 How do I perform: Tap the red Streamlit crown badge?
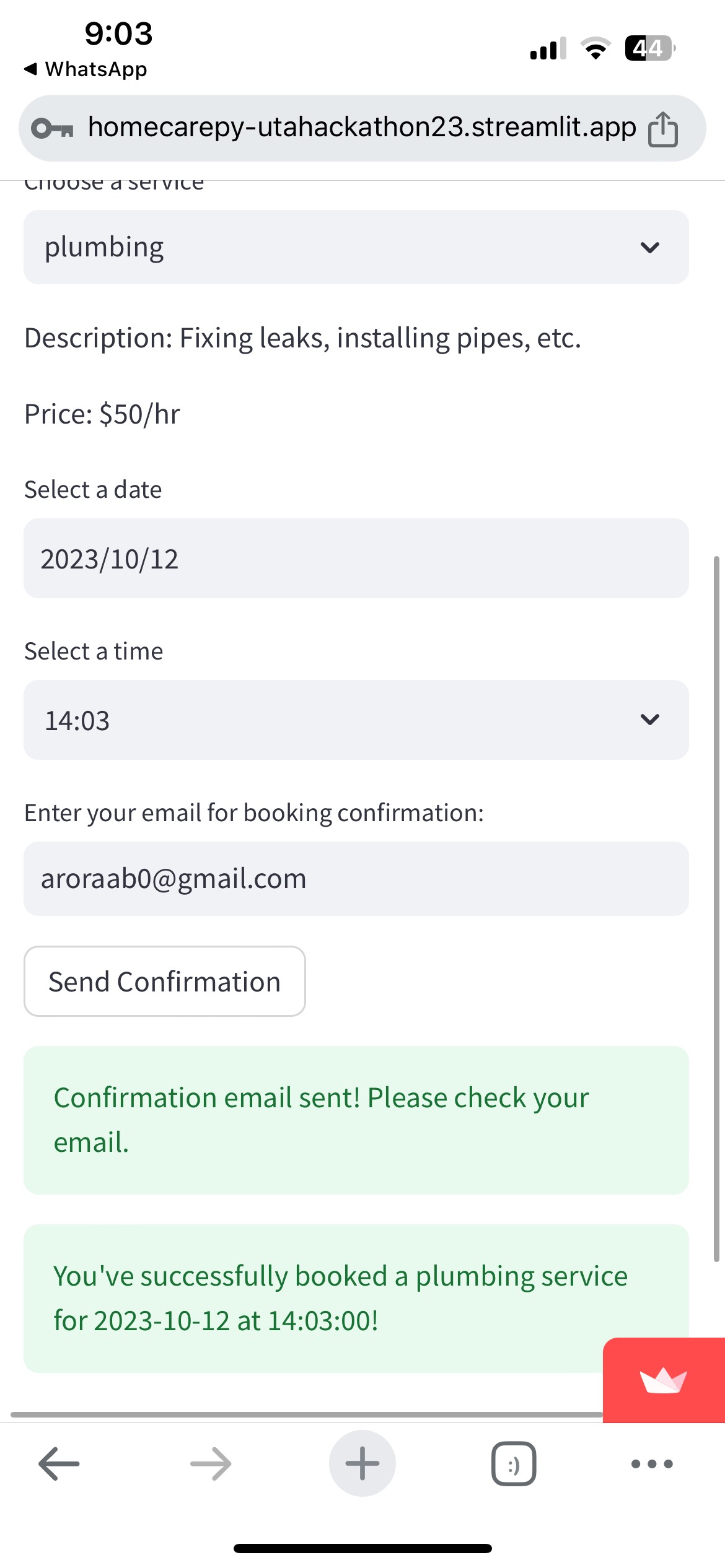coord(663,1380)
